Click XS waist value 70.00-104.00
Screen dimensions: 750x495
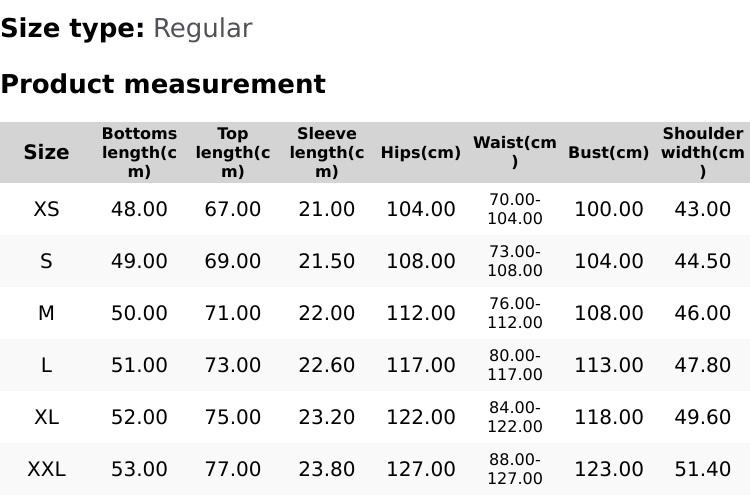point(515,209)
